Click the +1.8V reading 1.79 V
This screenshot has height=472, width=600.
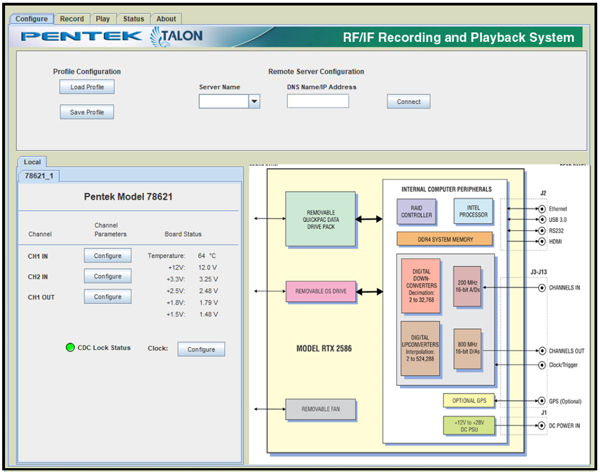click(x=208, y=302)
